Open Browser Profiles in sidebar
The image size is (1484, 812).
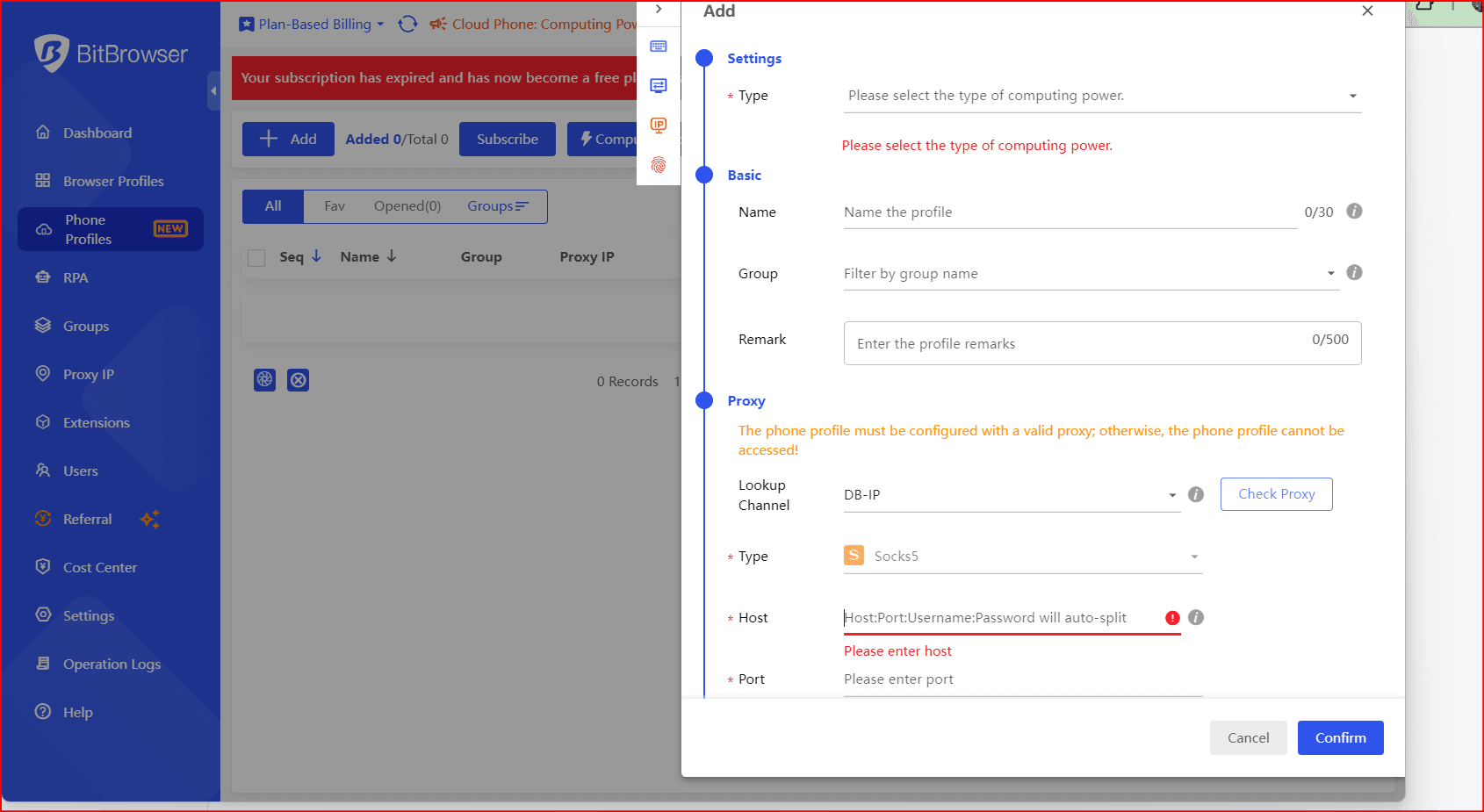113,181
